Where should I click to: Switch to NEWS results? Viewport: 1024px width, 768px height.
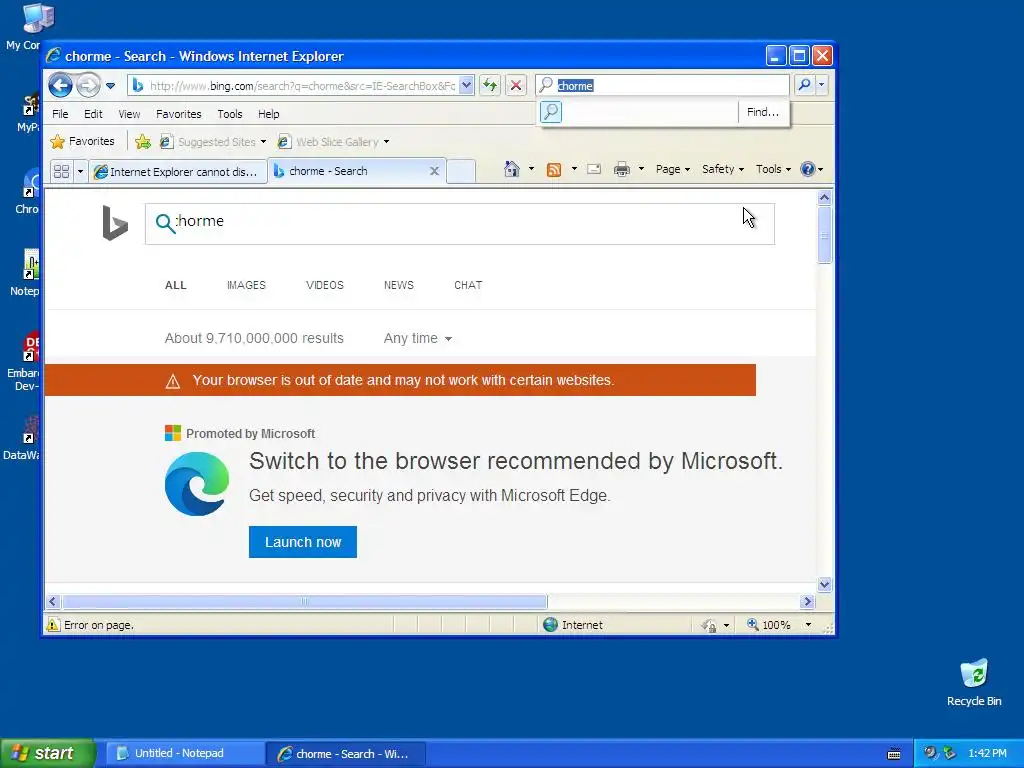[x=399, y=285]
